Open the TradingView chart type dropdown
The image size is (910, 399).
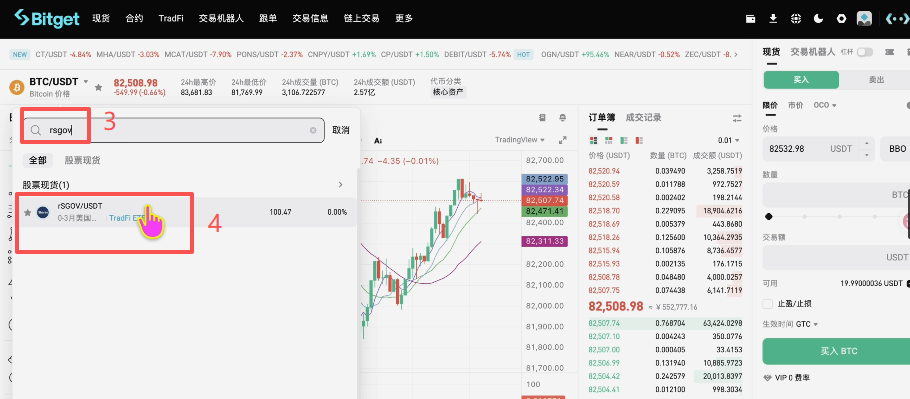(x=520, y=140)
